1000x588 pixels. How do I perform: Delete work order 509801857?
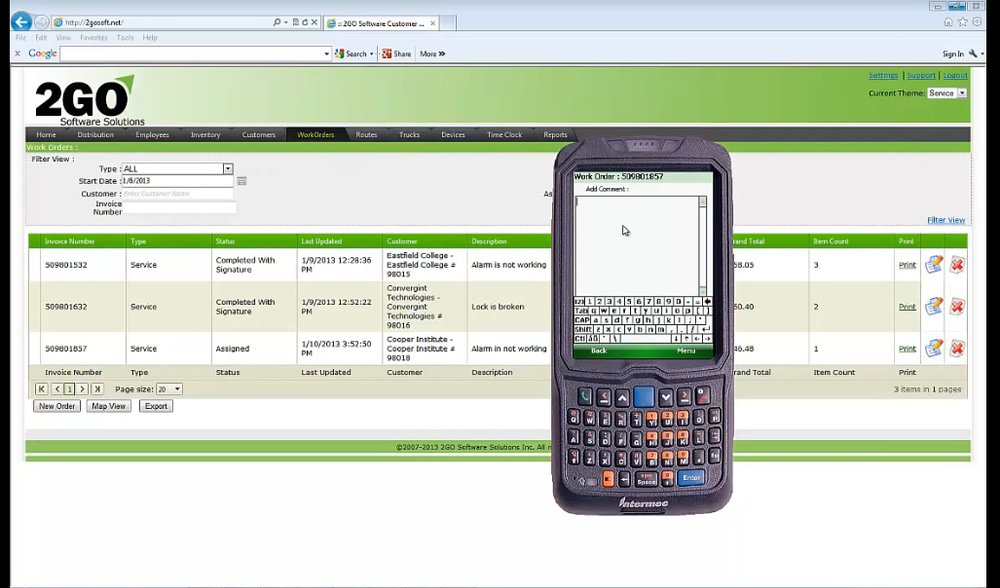957,348
